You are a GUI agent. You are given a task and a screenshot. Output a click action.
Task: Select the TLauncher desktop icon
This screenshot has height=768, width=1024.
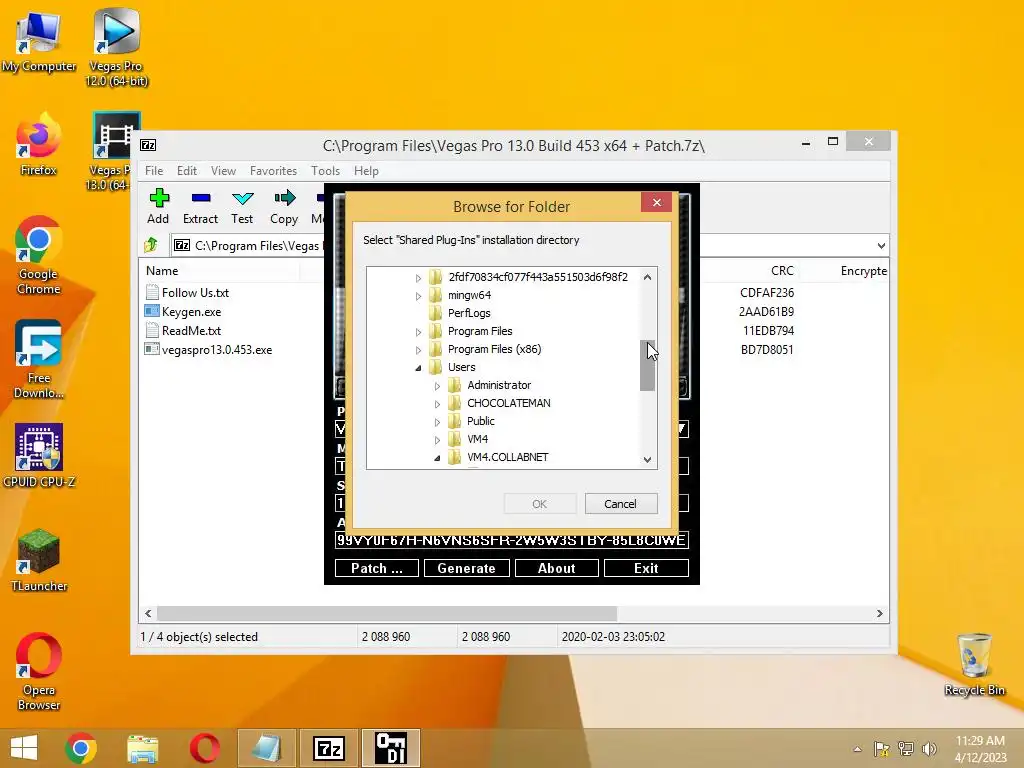(x=39, y=560)
